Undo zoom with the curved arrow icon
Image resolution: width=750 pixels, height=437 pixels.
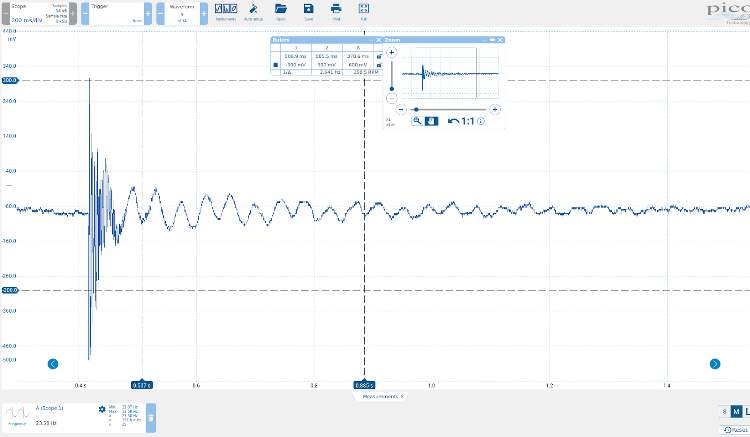pos(453,121)
